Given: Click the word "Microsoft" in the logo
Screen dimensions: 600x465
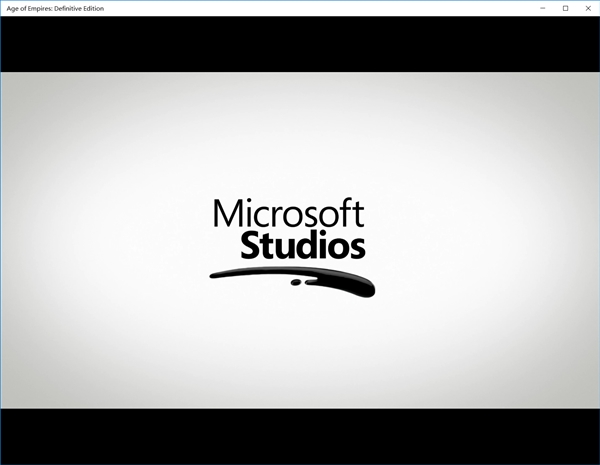Looking at the screenshot, I should (288, 214).
